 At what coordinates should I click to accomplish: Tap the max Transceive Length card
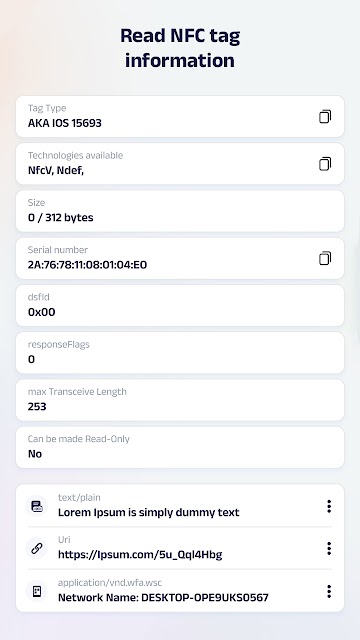pos(180,400)
